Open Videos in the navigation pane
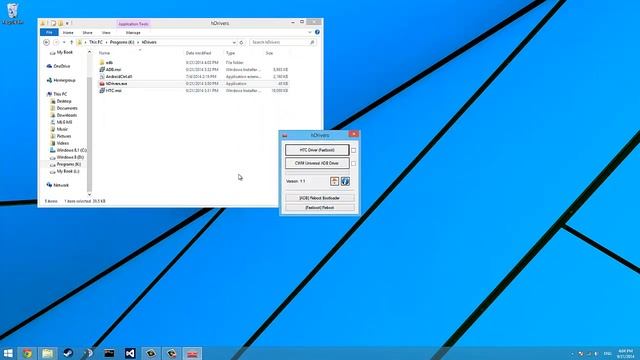This screenshot has width=640, height=360. (62, 143)
